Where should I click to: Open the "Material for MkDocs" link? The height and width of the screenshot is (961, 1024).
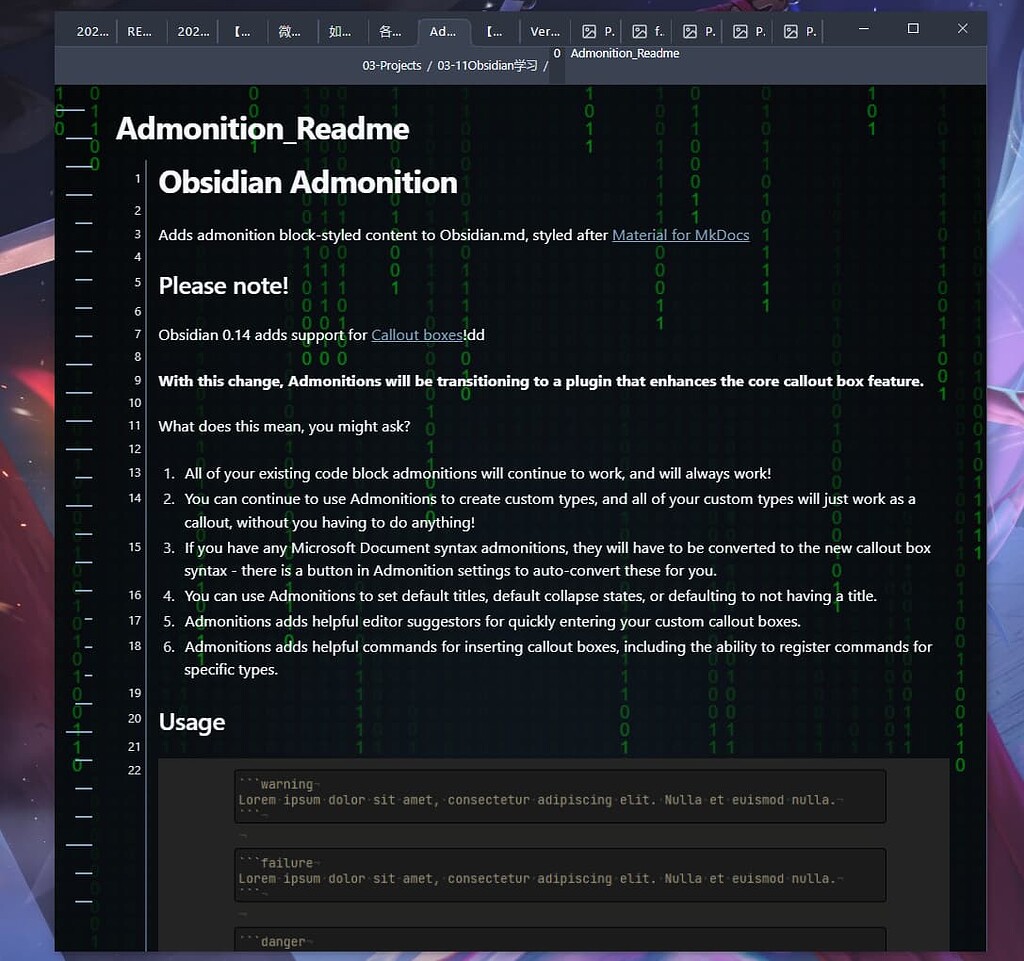[x=680, y=235]
